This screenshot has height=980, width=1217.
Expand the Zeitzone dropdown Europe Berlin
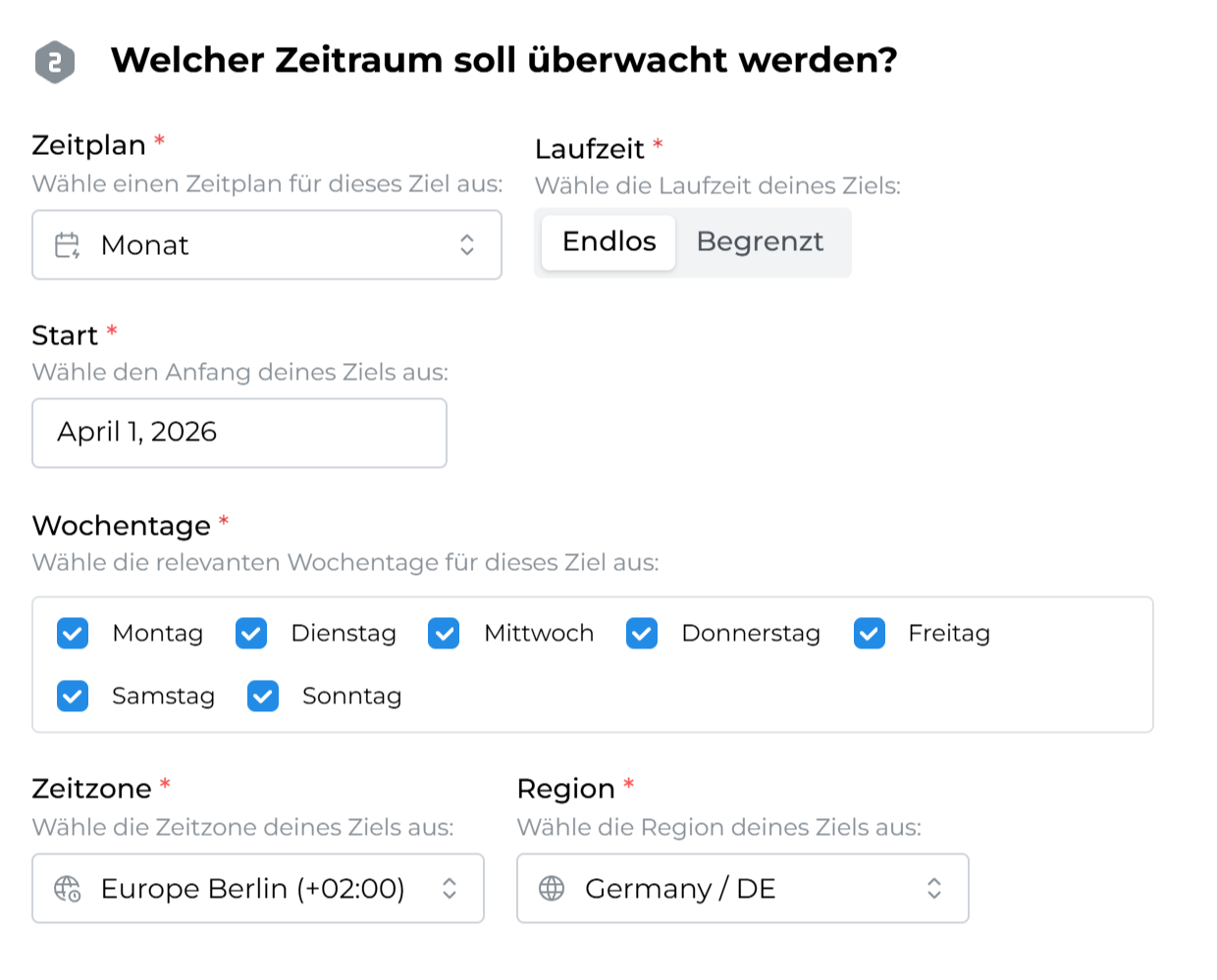(257, 889)
